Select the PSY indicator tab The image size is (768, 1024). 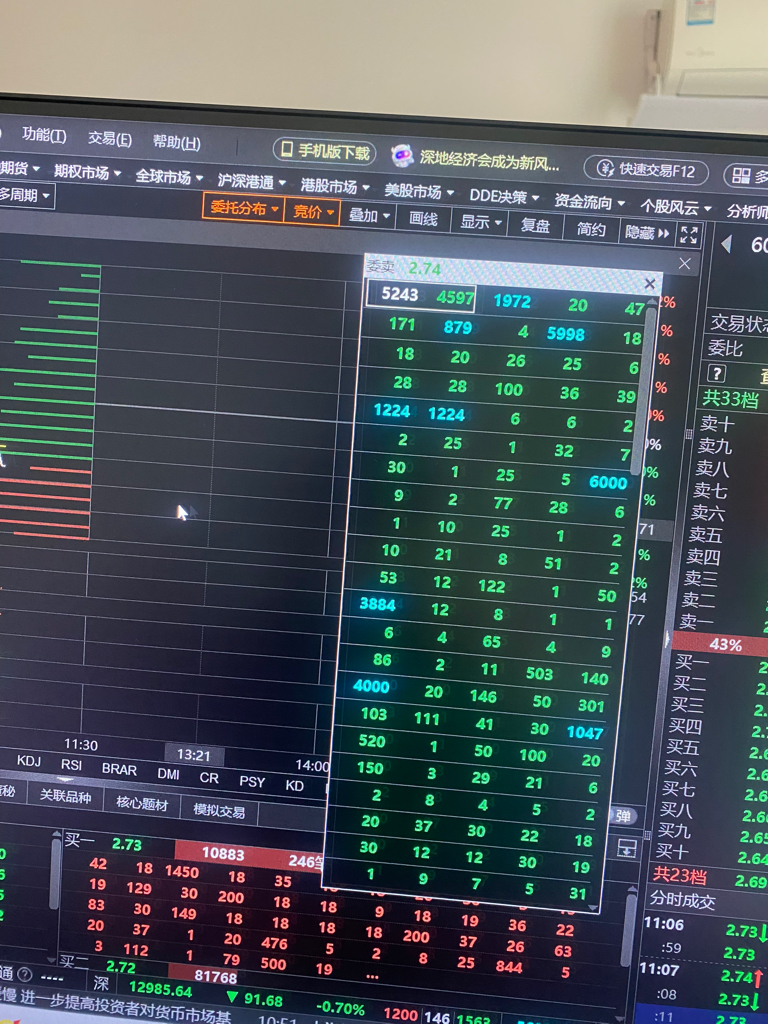pos(252,782)
